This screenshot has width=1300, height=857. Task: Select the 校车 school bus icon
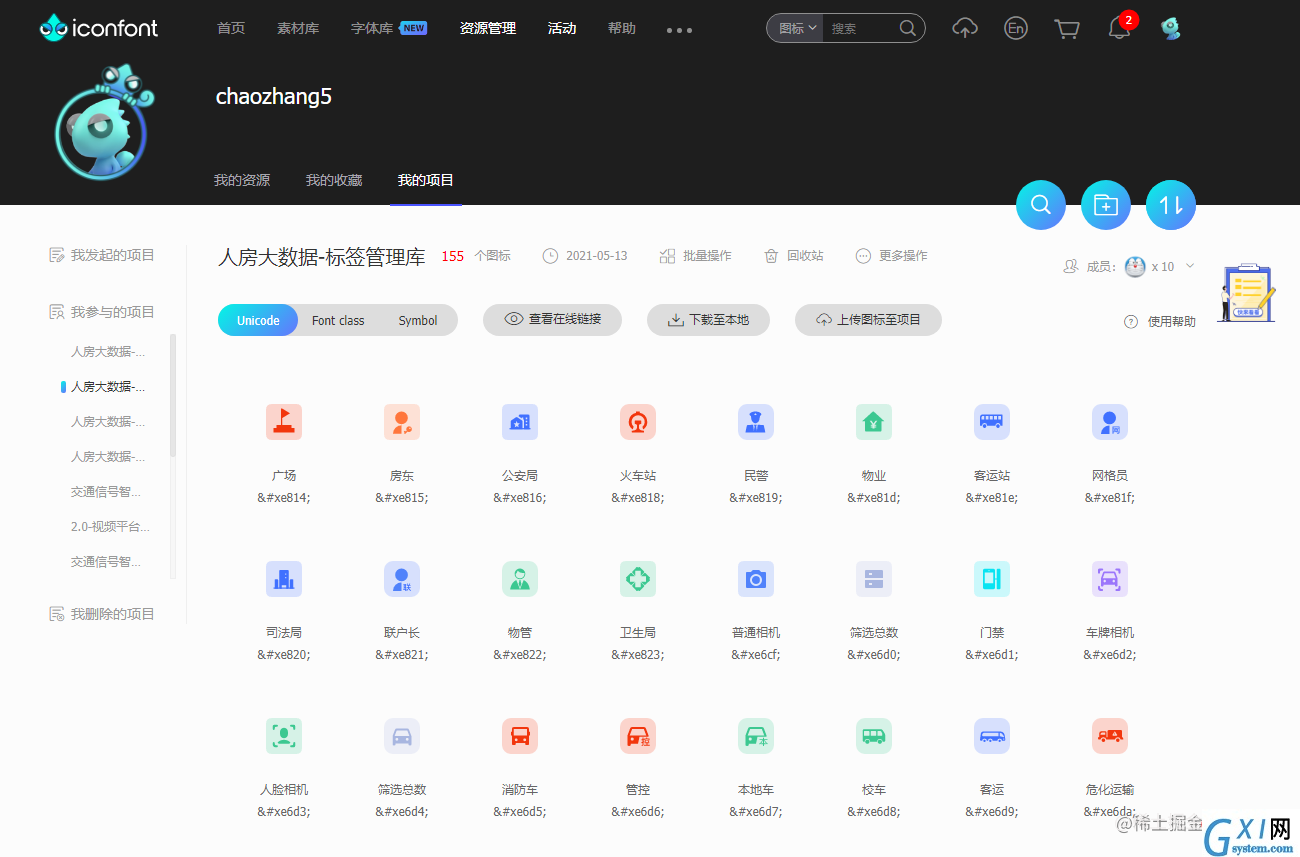874,736
